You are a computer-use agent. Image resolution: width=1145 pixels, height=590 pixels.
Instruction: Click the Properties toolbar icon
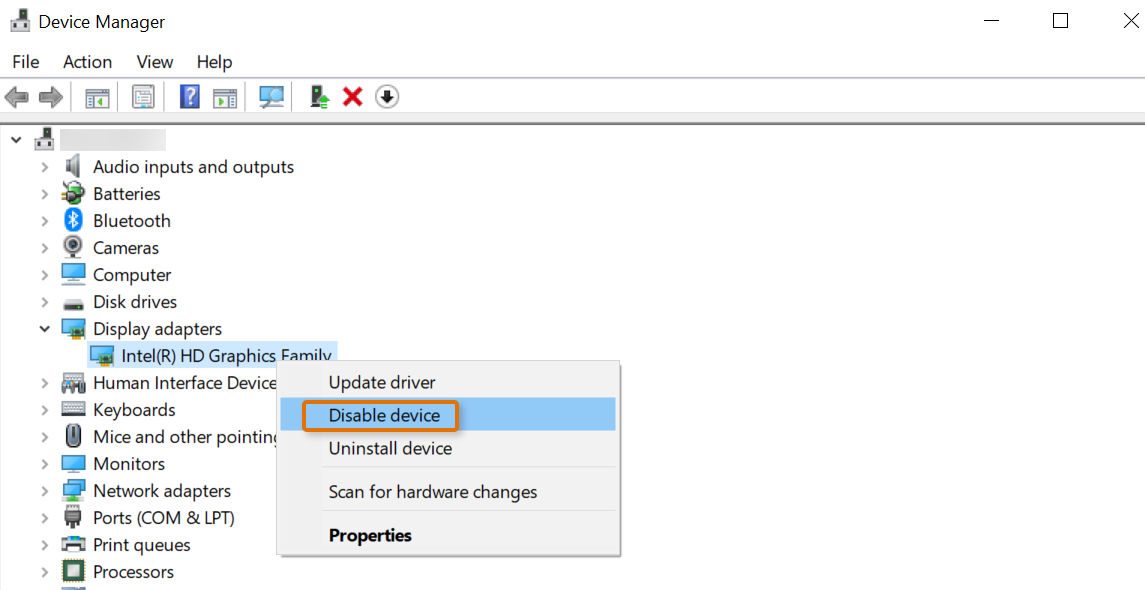pos(142,96)
